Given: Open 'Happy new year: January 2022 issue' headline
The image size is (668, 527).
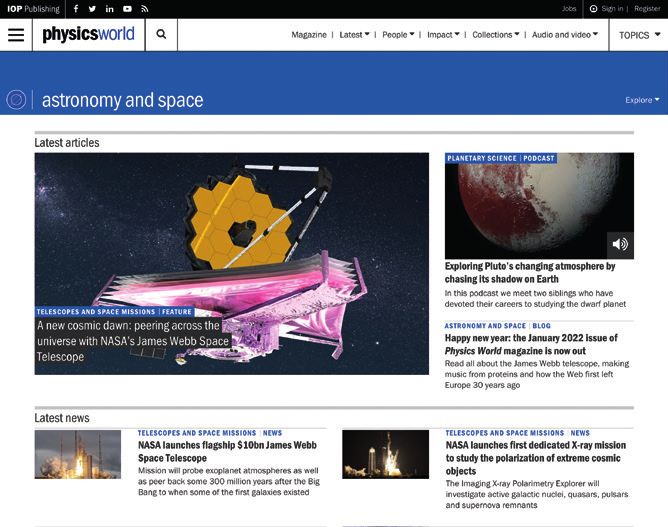Looking at the screenshot, I should (531, 344).
